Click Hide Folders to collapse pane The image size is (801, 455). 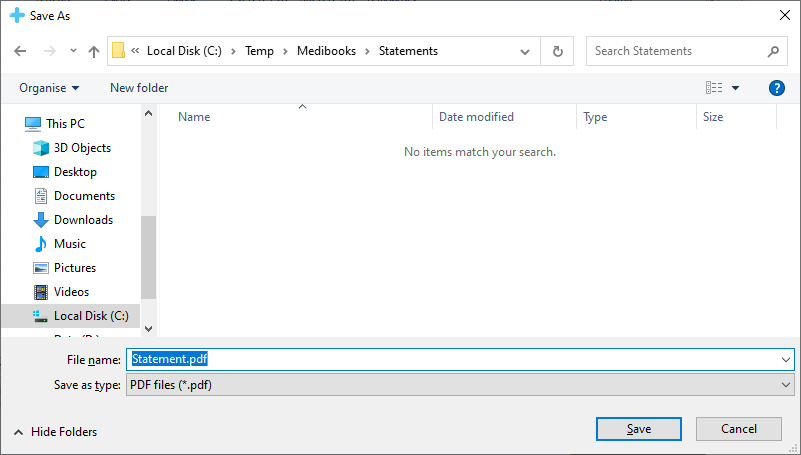[x=56, y=432]
